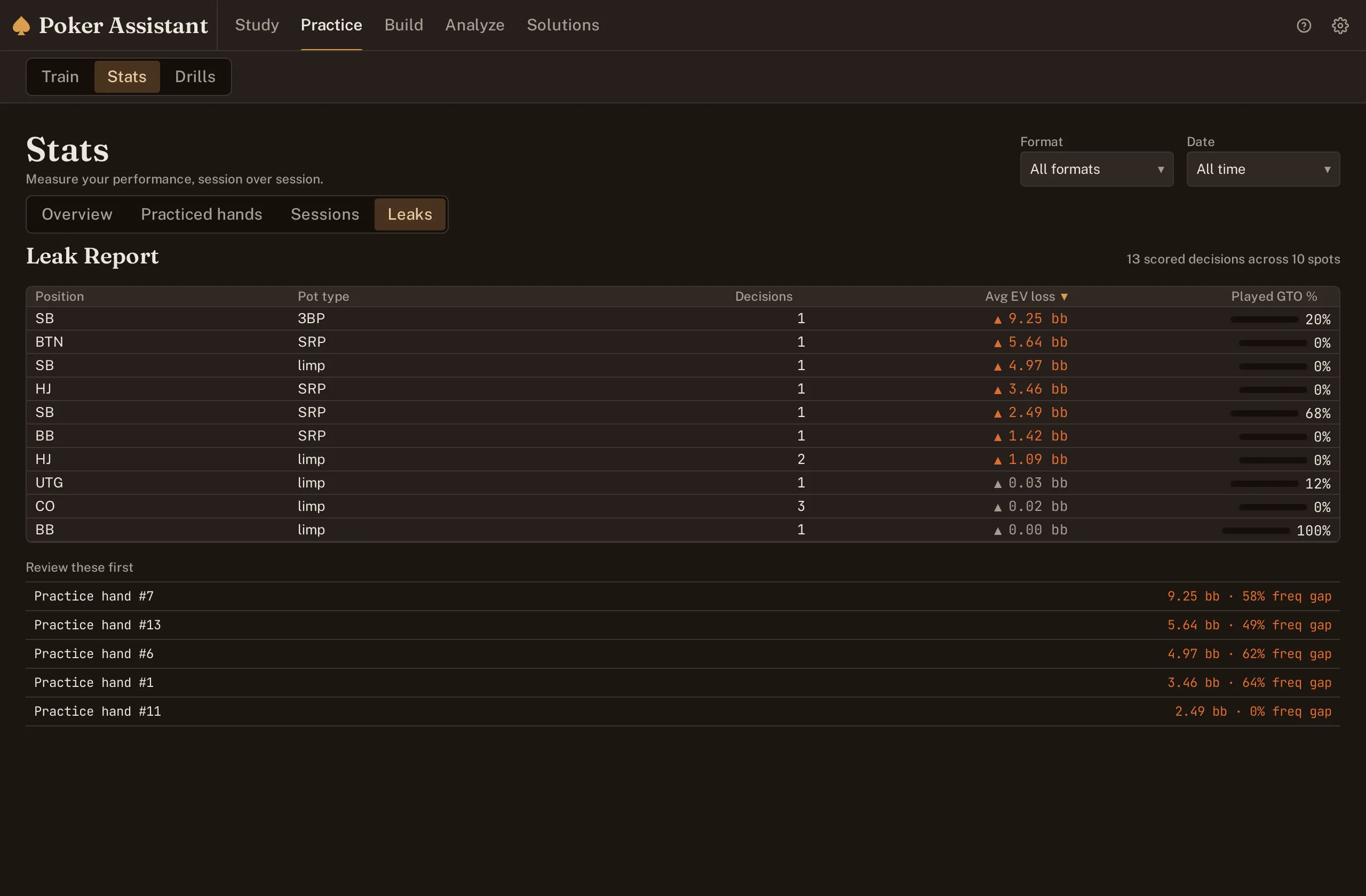Open the Analyze menu
Viewport: 1366px width, 896px height.
pyautogui.click(x=475, y=25)
